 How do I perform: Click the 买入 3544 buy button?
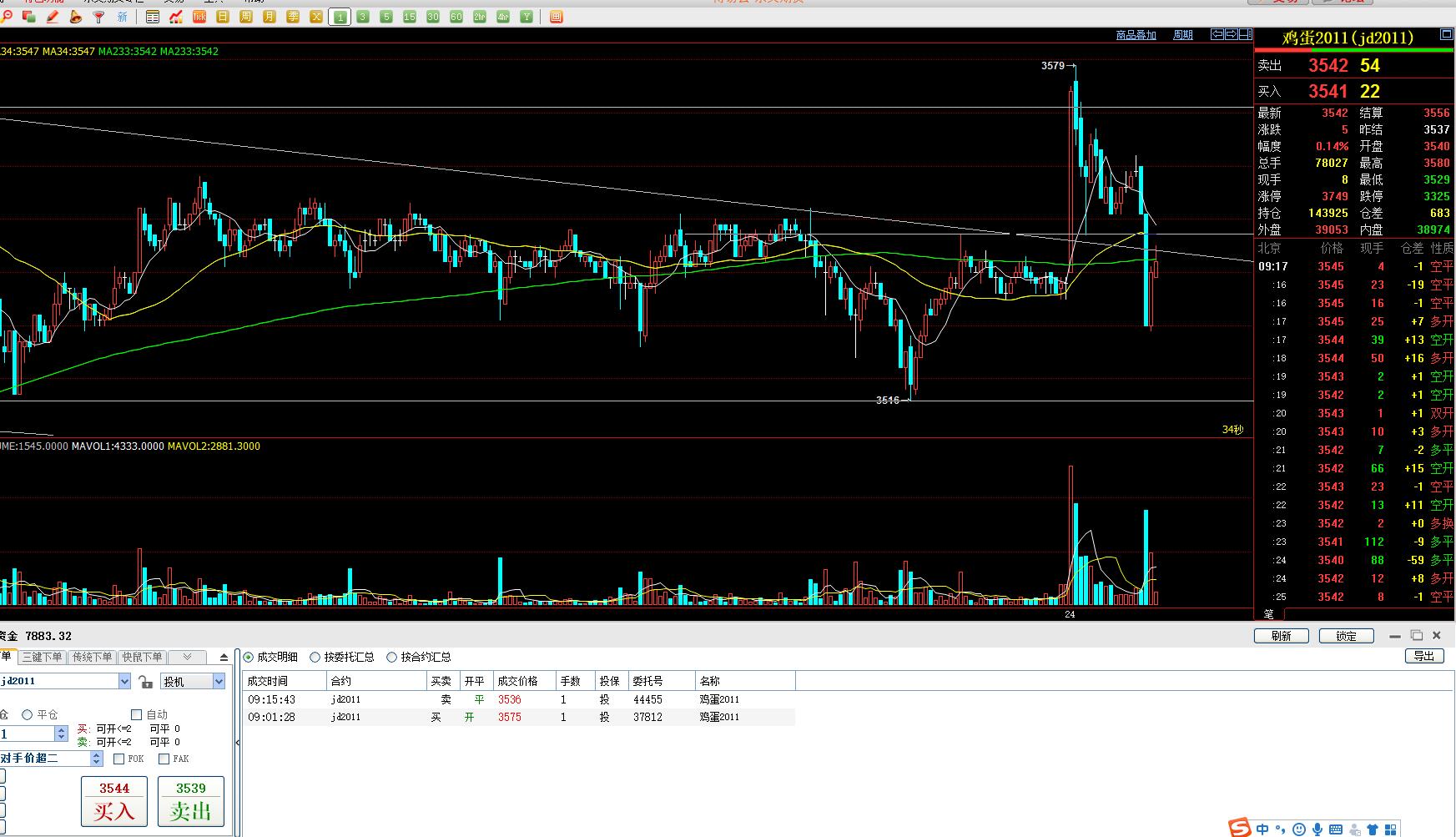114,801
